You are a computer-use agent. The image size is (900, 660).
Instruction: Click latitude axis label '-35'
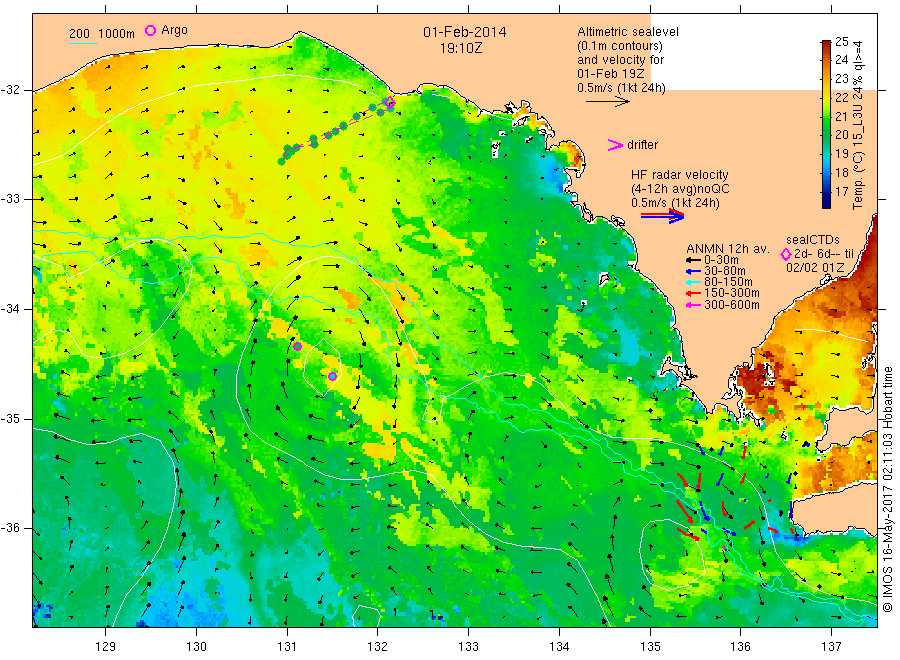[10, 419]
